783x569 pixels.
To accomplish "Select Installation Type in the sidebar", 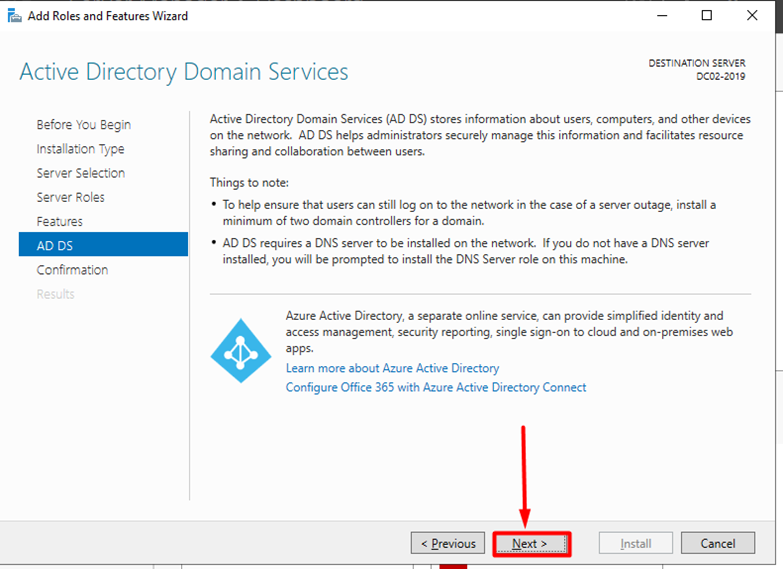I will tap(81, 149).
